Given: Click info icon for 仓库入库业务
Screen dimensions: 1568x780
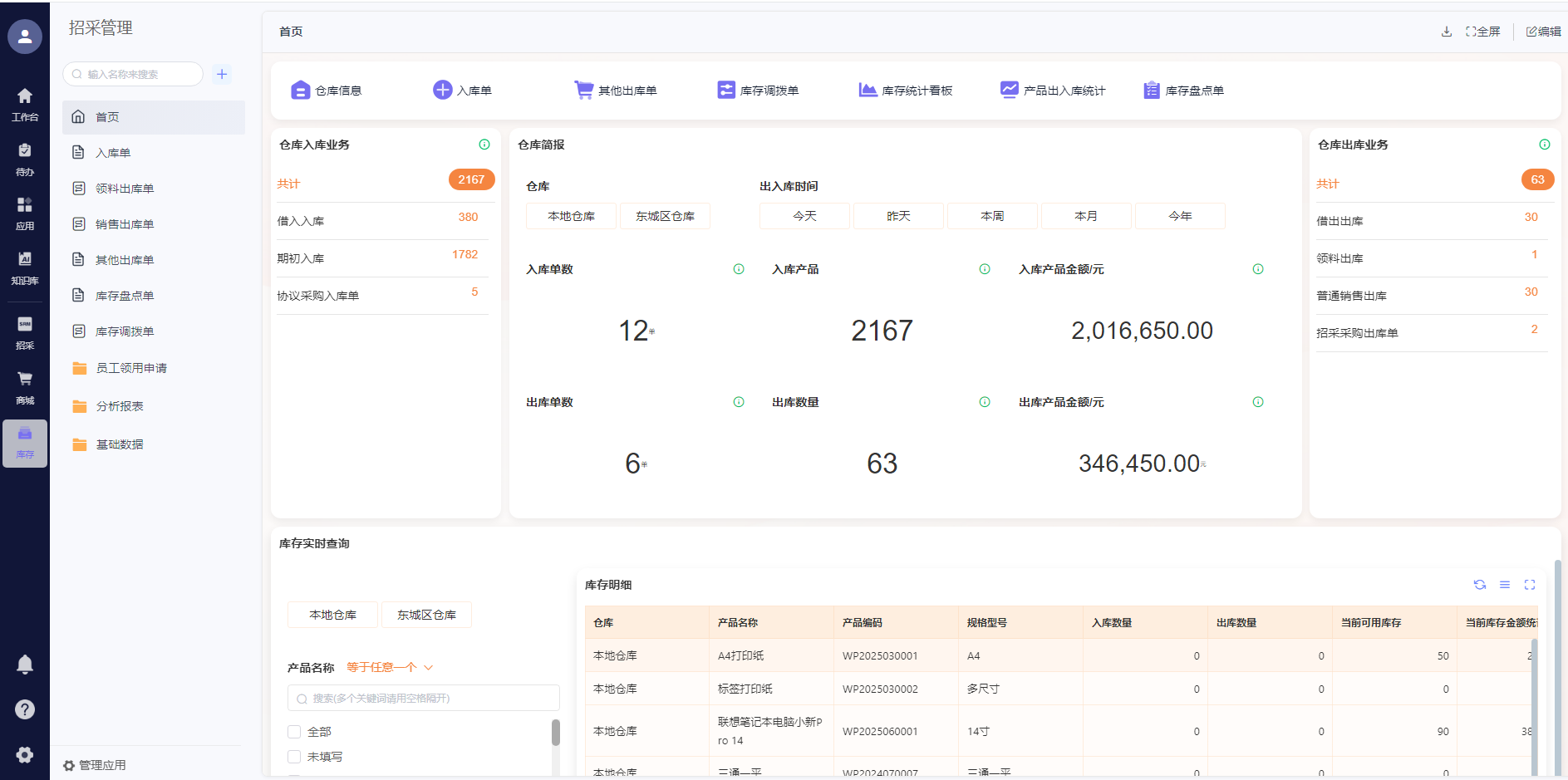Looking at the screenshot, I should 484,145.
